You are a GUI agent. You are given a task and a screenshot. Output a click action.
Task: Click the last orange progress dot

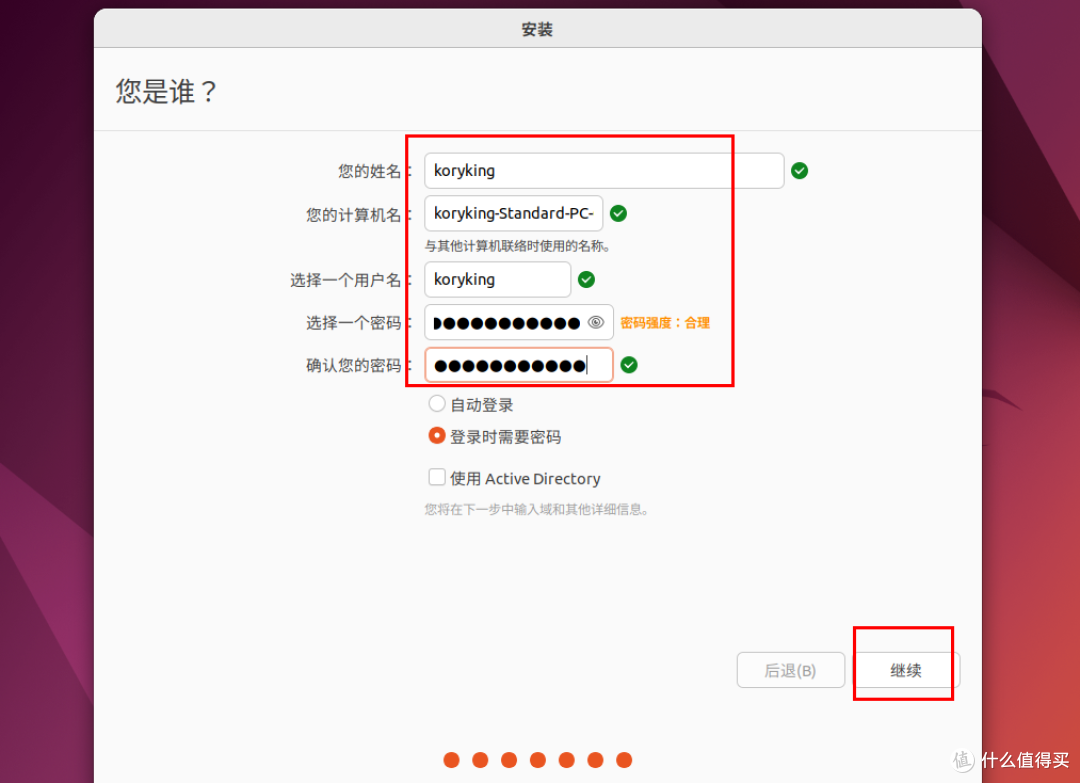coord(624,760)
